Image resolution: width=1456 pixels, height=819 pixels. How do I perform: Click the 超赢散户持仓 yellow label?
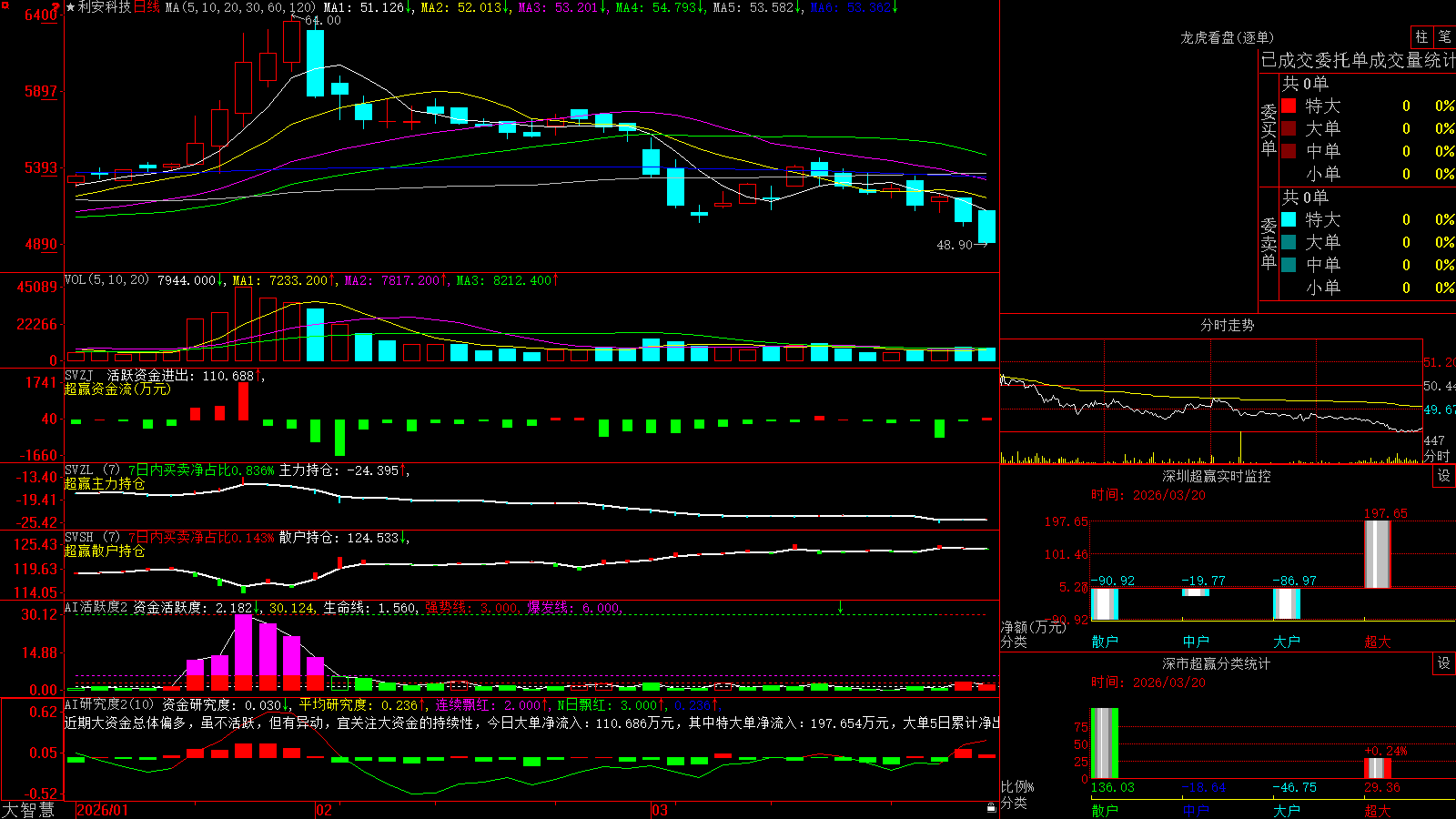point(105,551)
